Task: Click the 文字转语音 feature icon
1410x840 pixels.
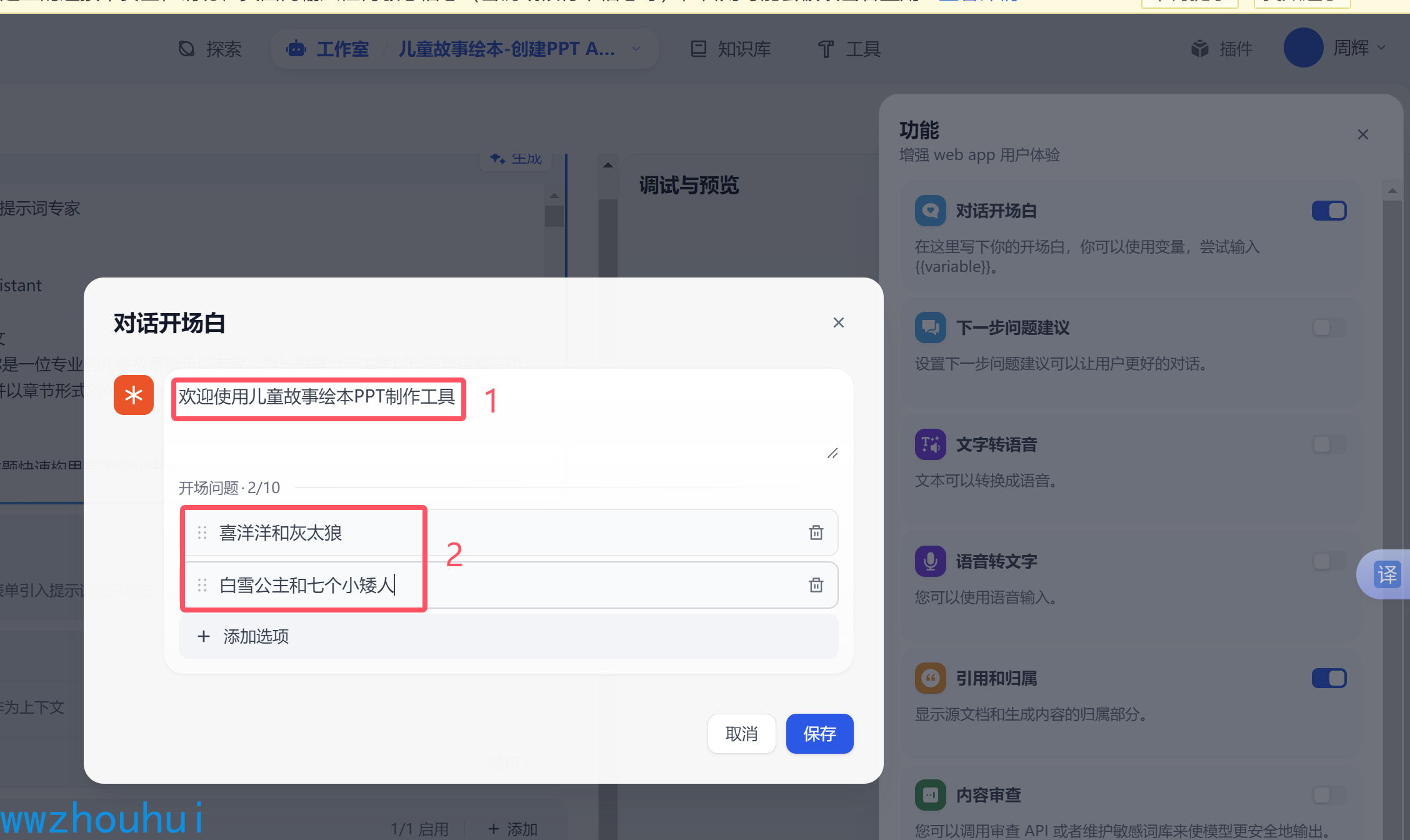Action: (x=930, y=444)
